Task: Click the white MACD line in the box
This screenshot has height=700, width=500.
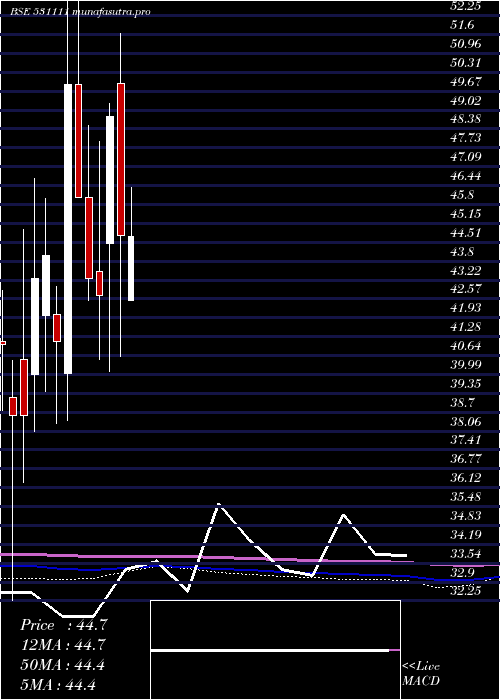Action: tap(270, 651)
